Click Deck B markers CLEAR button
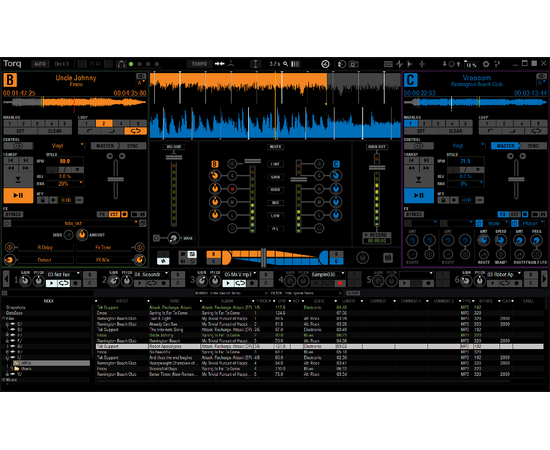Screen dimensions: 550x450 (x=55, y=131)
